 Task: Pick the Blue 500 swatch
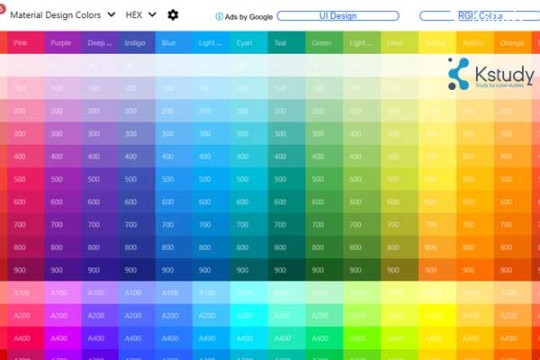pos(174,179)
